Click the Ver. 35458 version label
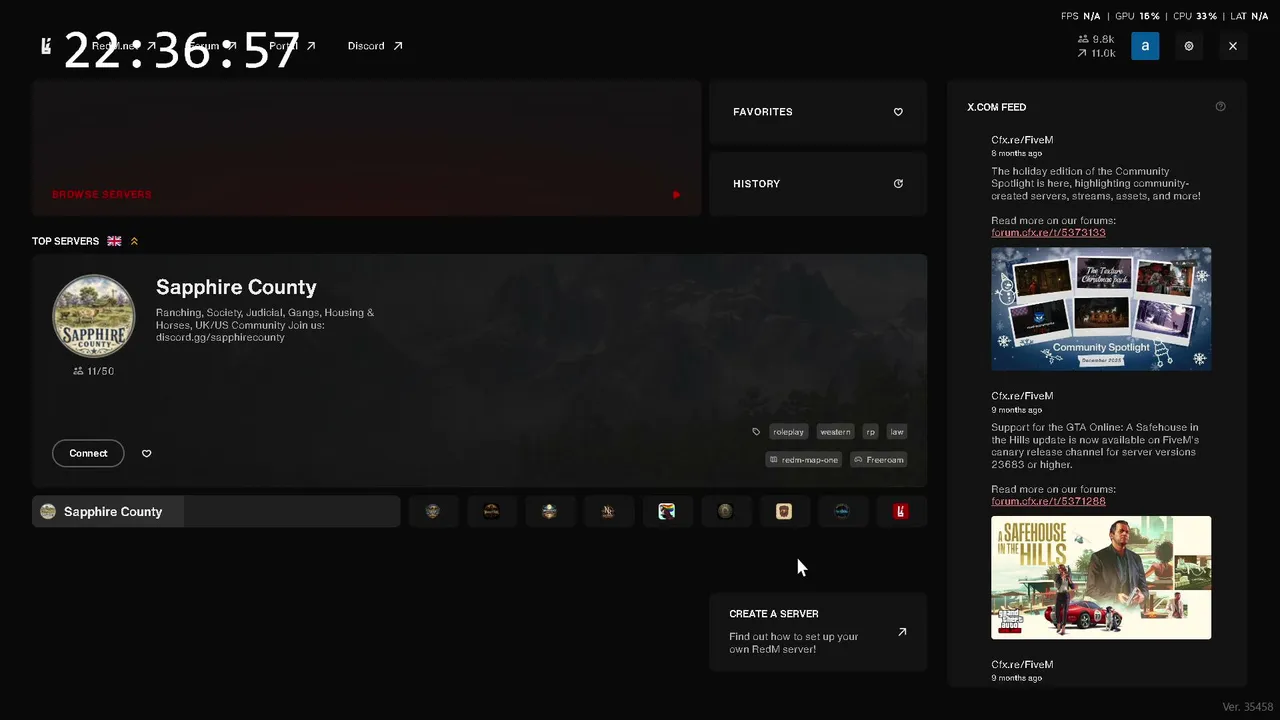 coord(1248,707)
